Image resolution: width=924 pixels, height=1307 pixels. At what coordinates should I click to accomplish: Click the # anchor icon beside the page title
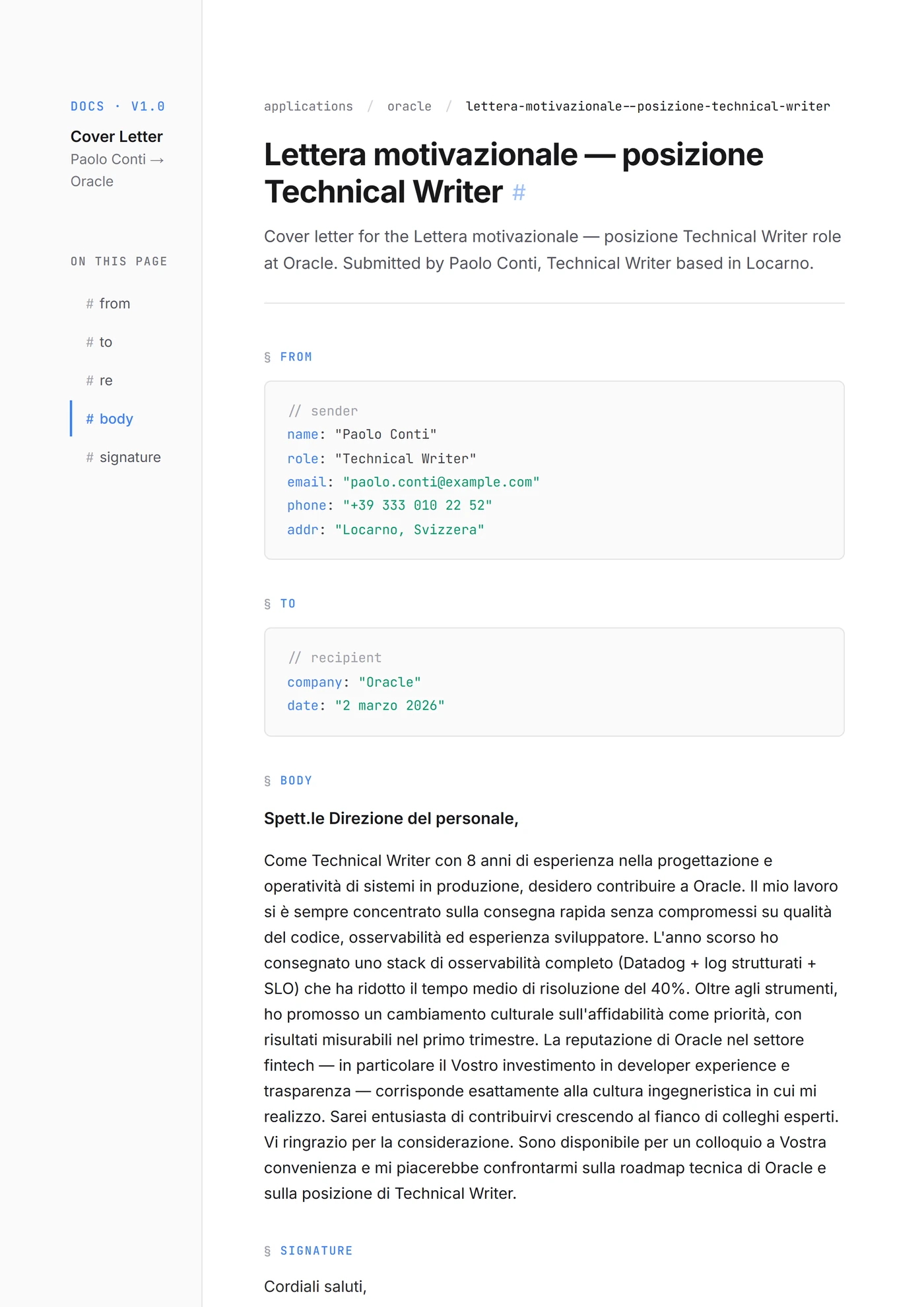pyautogui.click(x=519, y=193)
